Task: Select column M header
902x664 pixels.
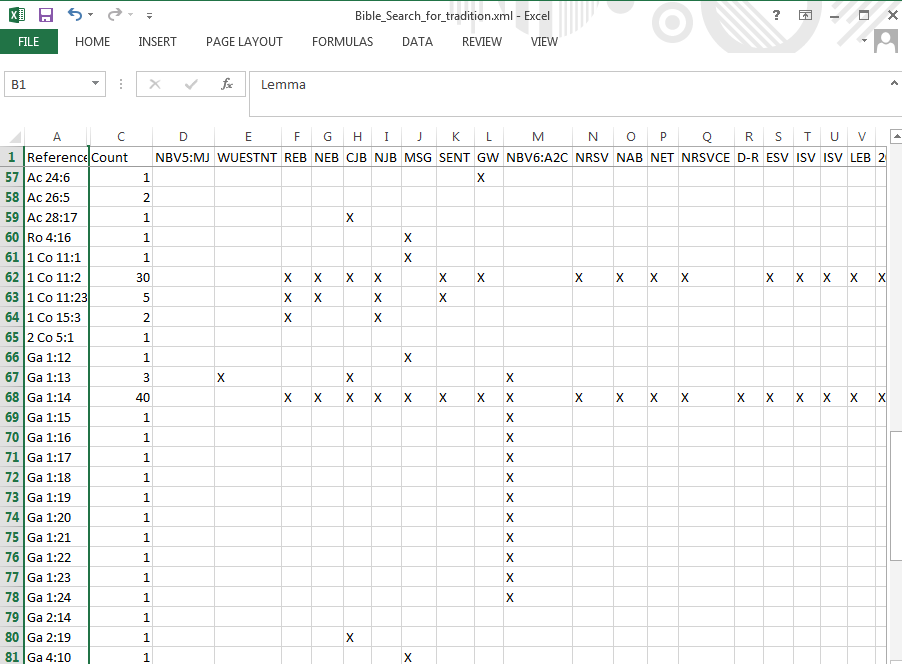Action: pos(538,137)
